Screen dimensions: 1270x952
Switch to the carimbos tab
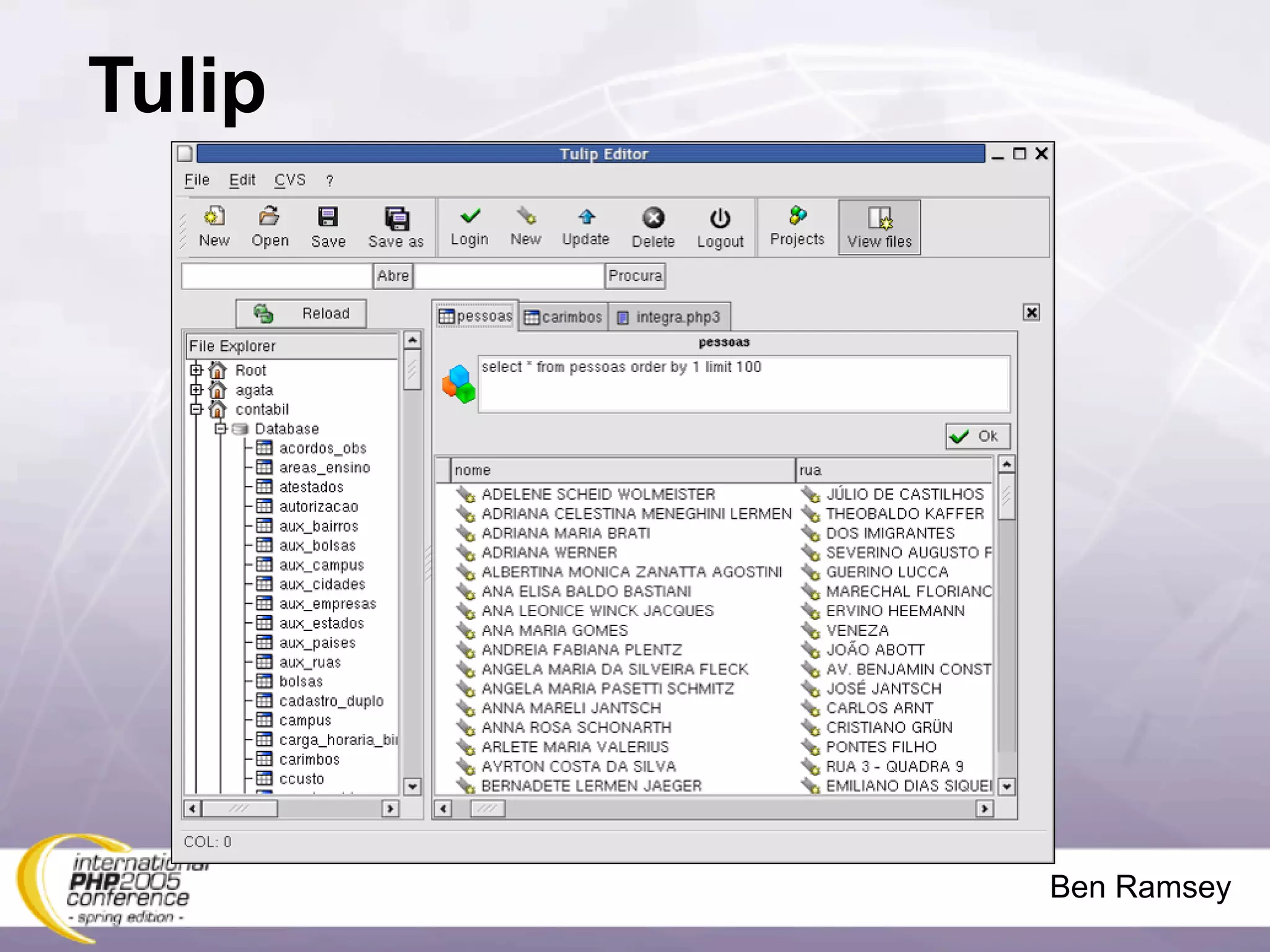point(563,317)
